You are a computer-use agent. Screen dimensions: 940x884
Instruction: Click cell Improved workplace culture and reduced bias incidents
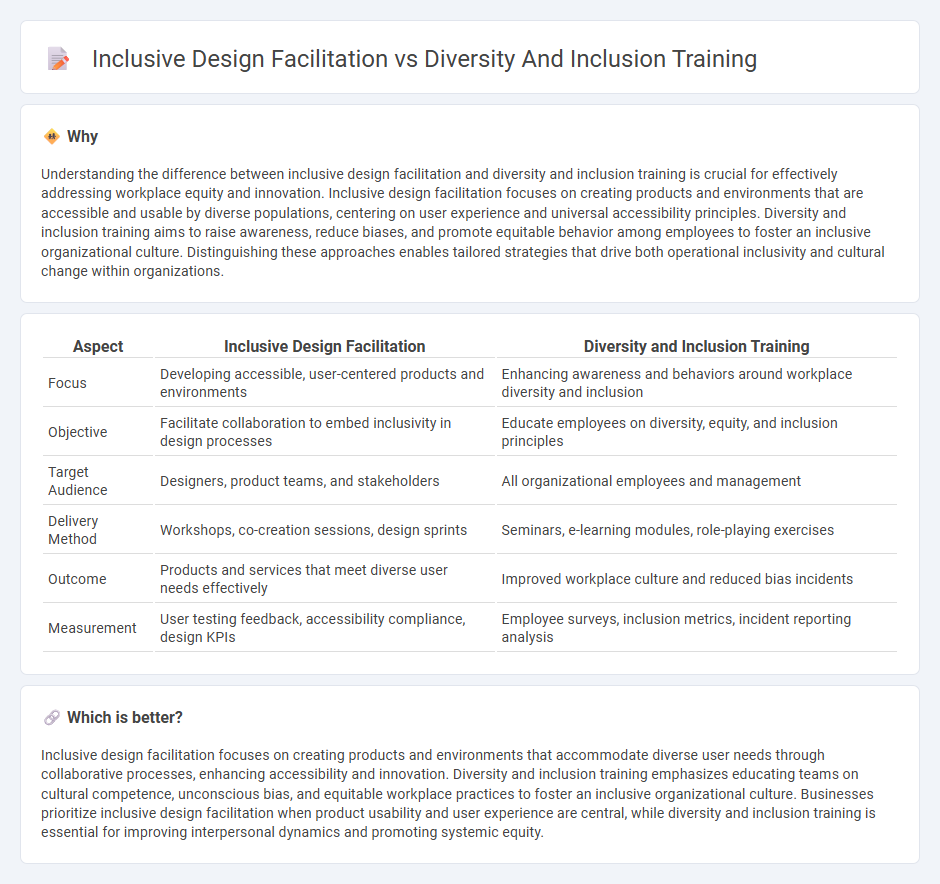(x=697, y=580)
